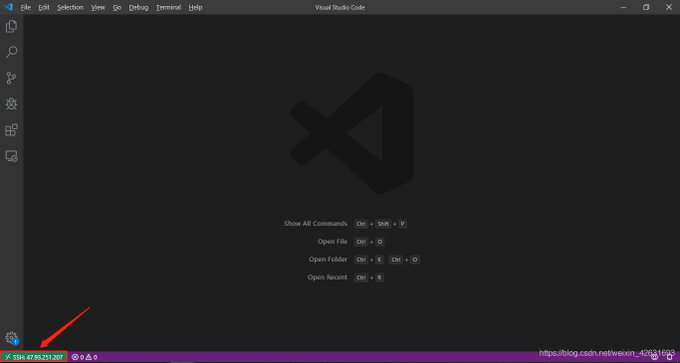The image size is (680, 363).
Task: Open the Search view in activity bar
Action: (11, 52)
